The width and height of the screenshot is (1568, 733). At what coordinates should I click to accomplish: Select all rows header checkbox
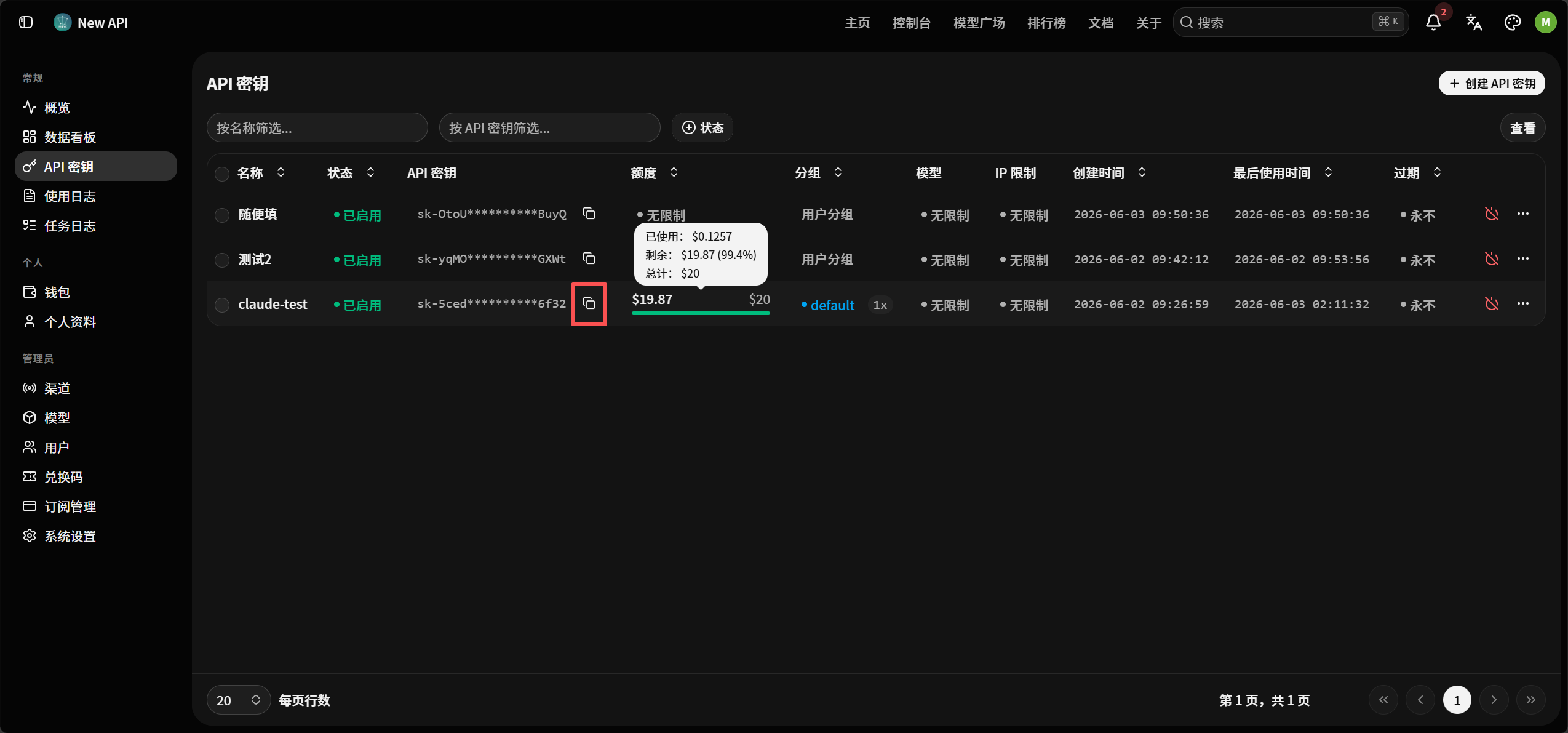tap(222, 174)
